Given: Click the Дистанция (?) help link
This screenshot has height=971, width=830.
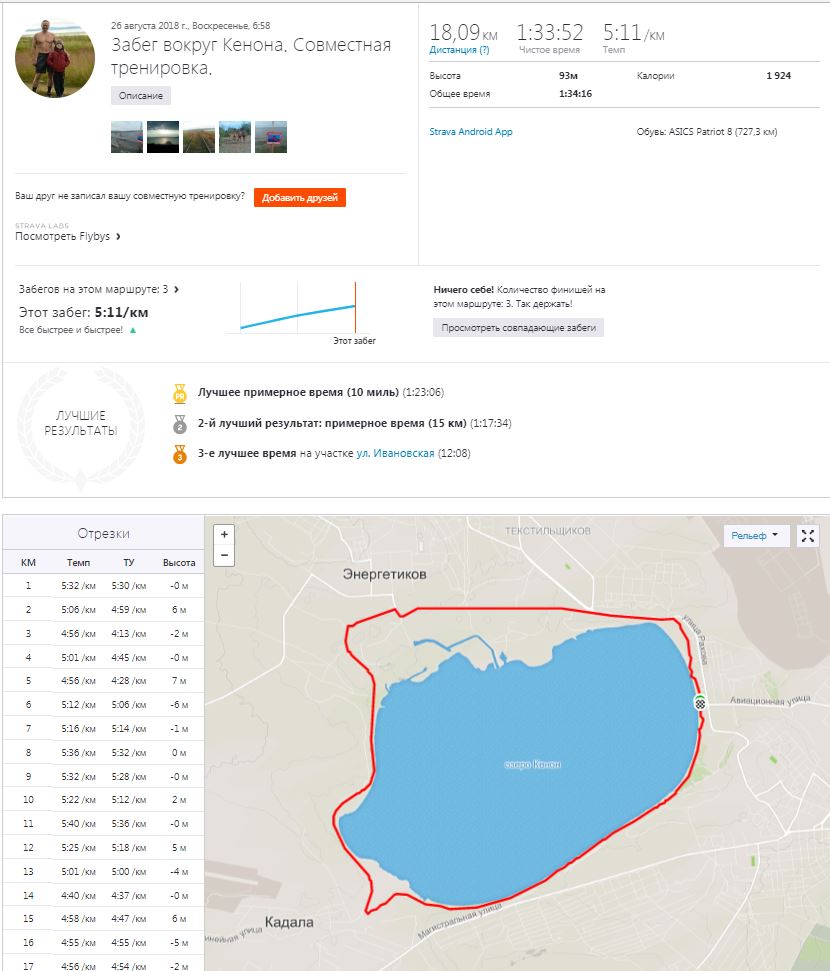Looking at the screenshot, I should coord(459,49).
